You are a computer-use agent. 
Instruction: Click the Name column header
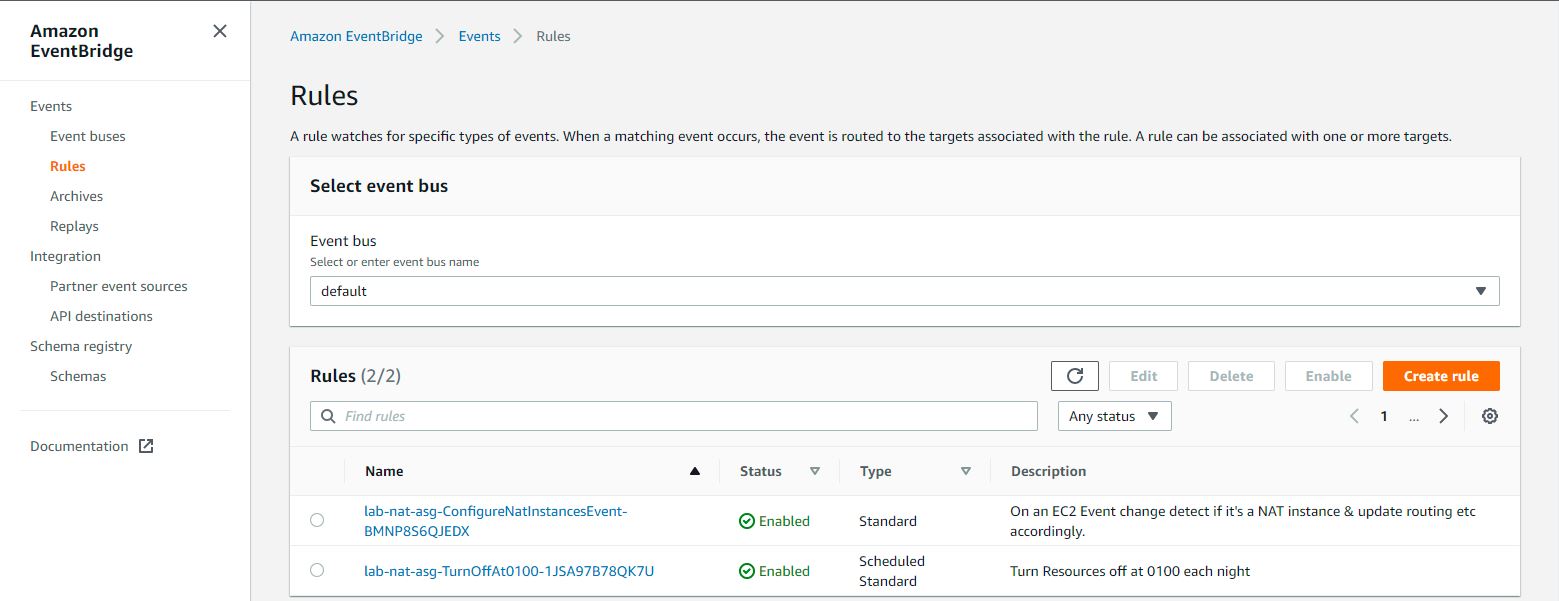pyautogui.click(x=384, y=471)
